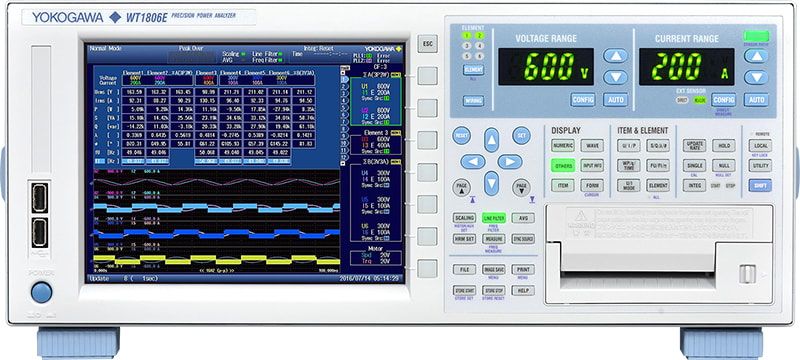Image resolution: width=800 pixels, height=360 pixels.
Task: Open voltage range CONFIG
Action: [583, 99]
